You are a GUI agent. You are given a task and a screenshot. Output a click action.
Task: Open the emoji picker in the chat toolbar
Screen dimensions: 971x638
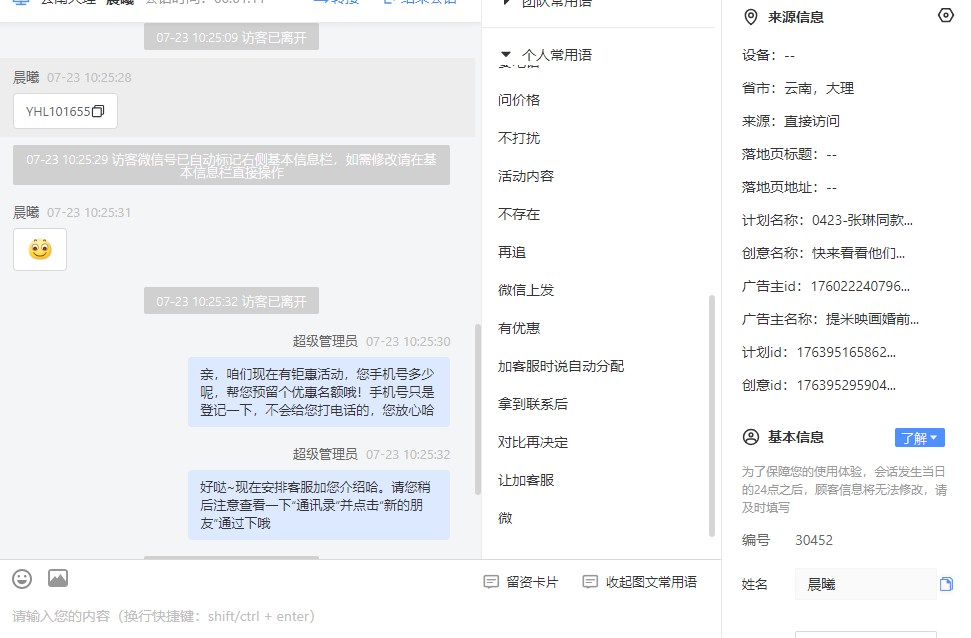22,579
